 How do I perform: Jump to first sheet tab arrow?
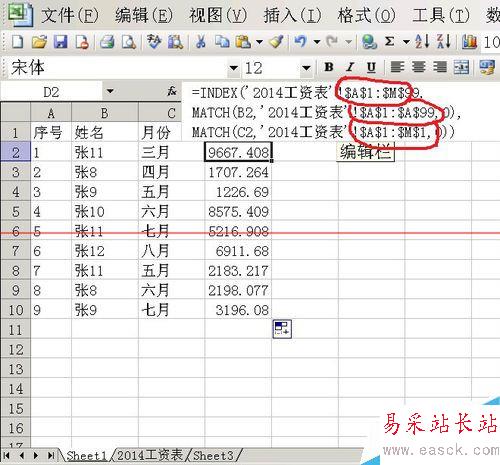[x=7, y=455]
